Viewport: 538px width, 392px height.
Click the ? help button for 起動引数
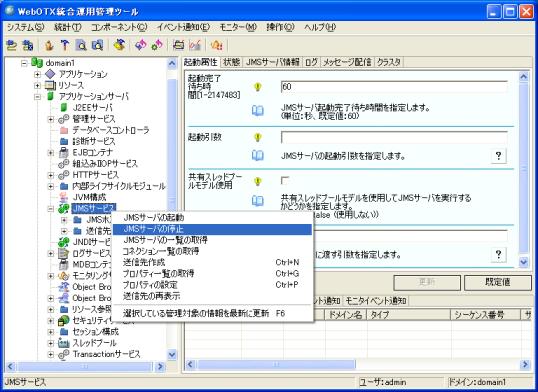498,156
